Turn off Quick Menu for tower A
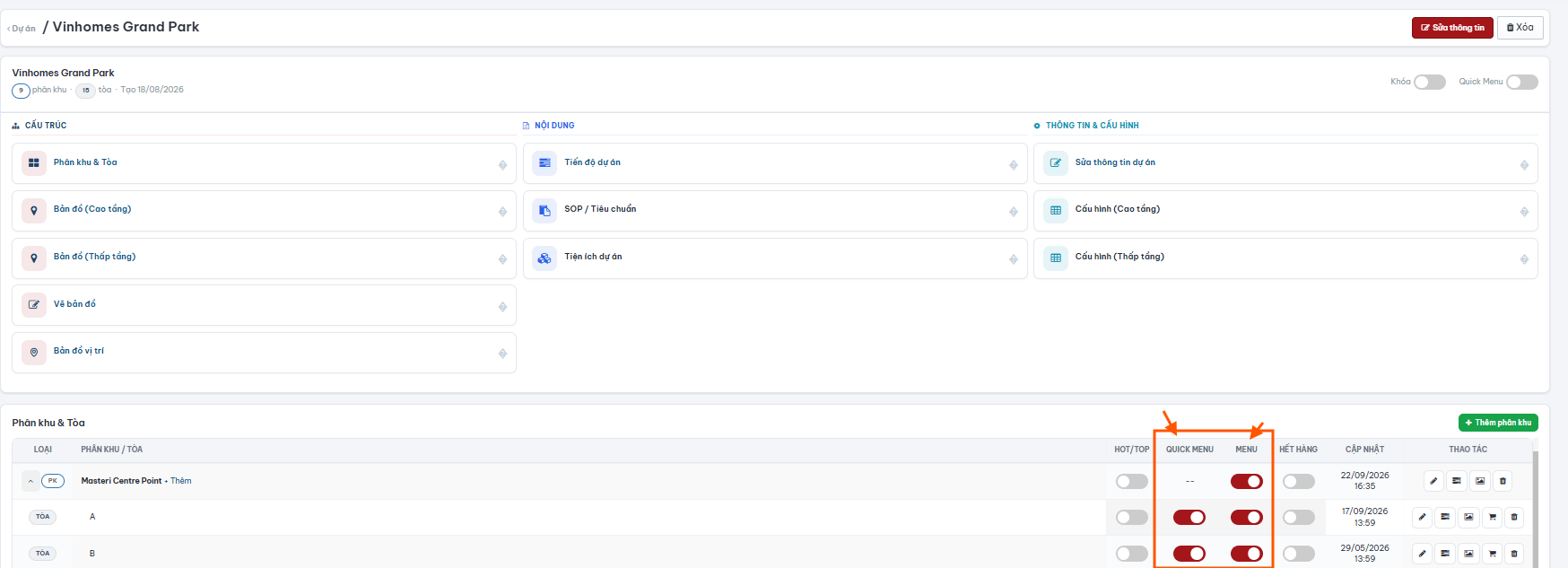The height and width of the screenshot is (568, 1568). click(x=1189, y=517)
